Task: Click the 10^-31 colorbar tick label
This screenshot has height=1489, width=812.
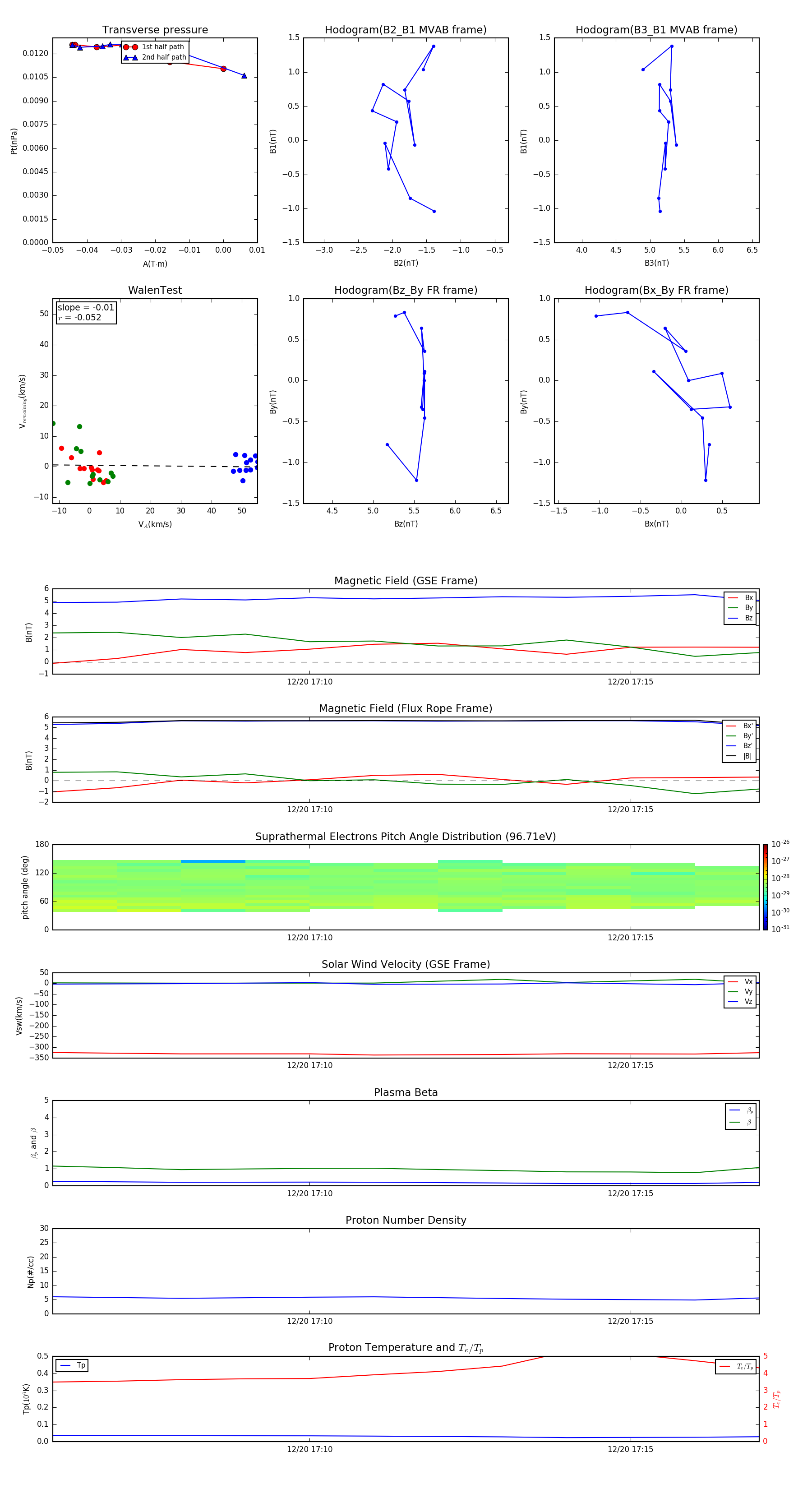Action: (x=780, y=929)
